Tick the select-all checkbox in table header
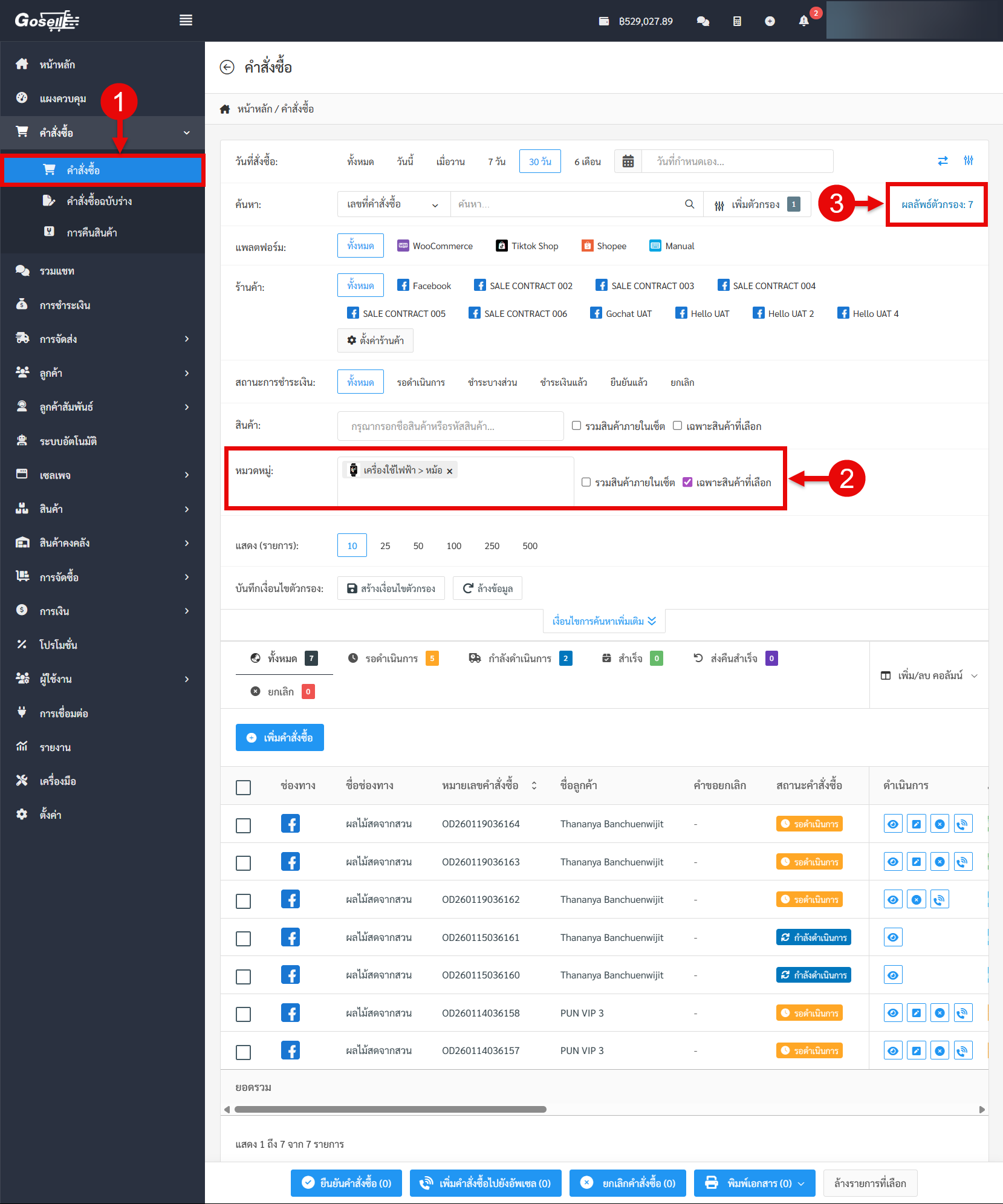This screenshot has height=1204, width=1003. click(243, 787)
